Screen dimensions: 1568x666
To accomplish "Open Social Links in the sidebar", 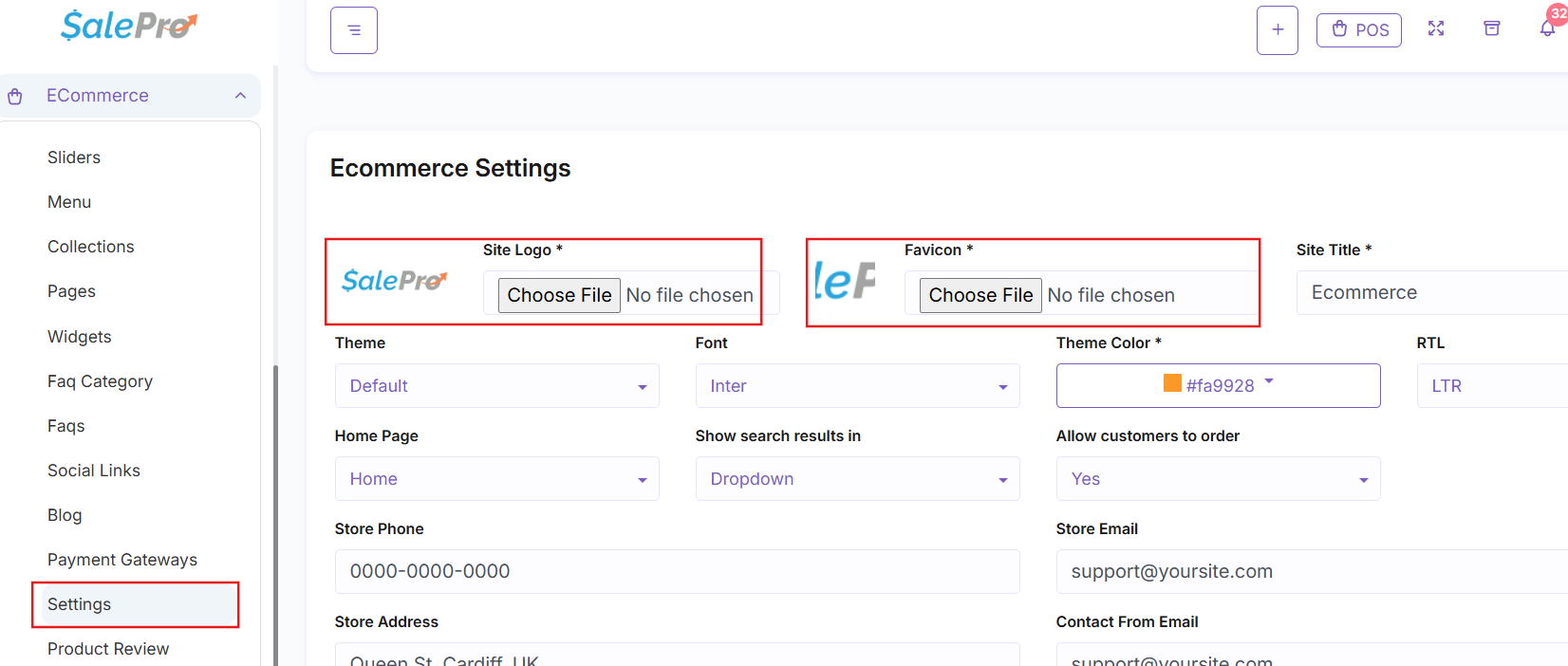I will (x=94, y=471).
